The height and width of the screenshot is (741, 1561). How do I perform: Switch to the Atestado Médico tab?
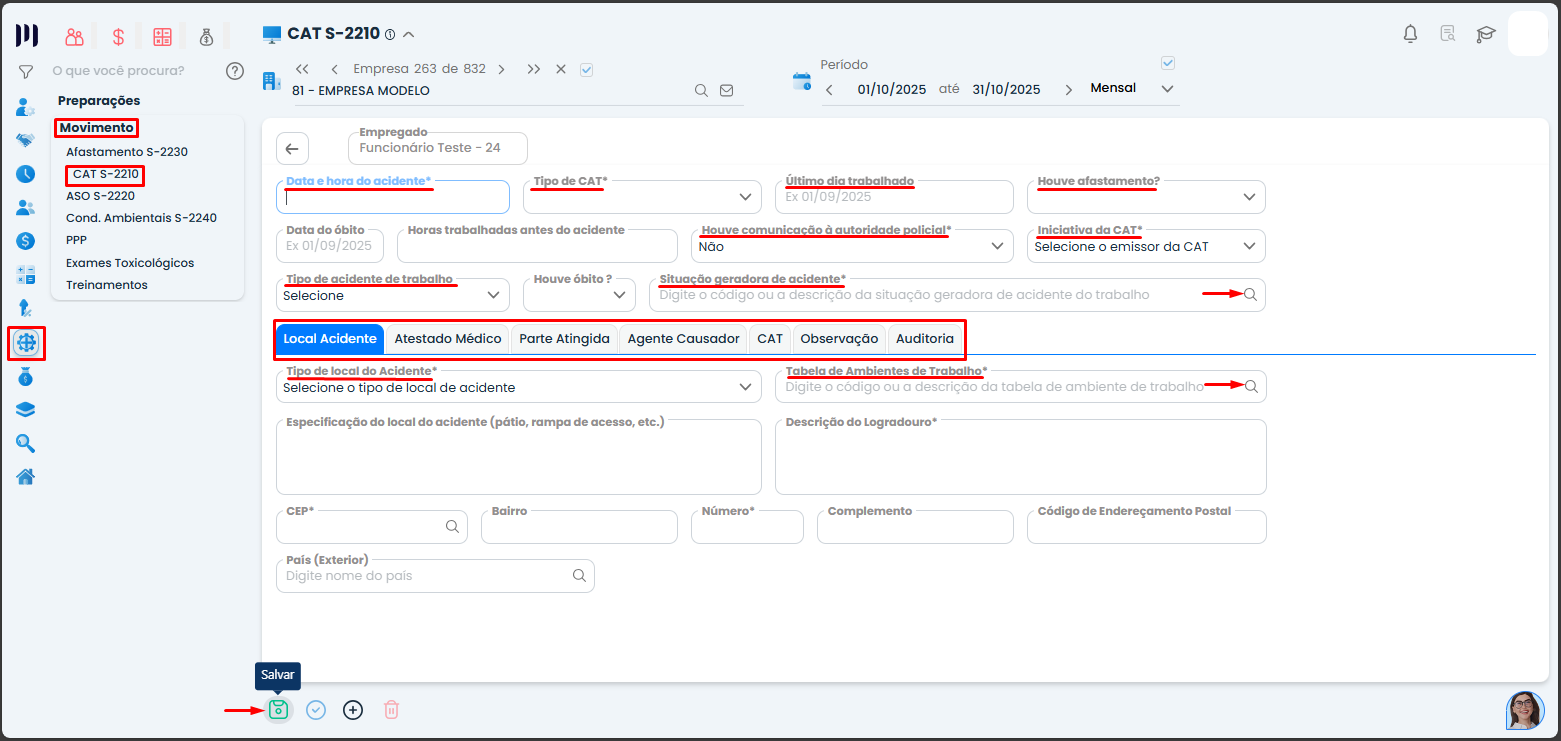click(448, 339)
